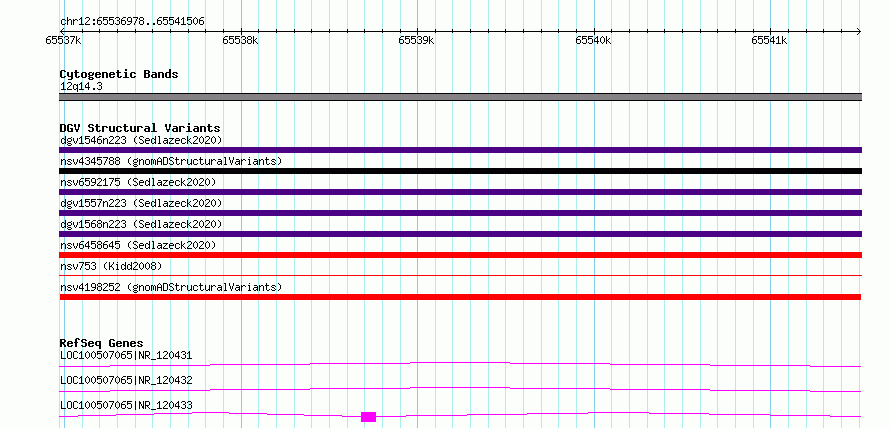Click the purple bar for nsv6592175
This screenshot has width=890, height=428.
460,192
